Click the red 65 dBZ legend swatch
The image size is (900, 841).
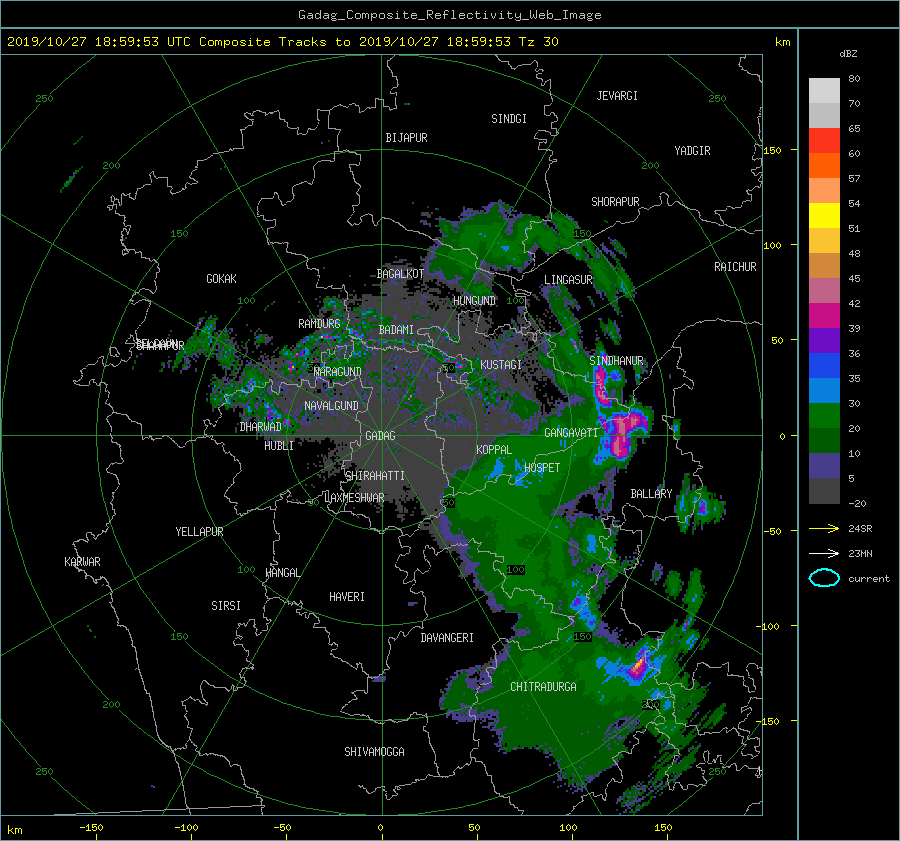point(824,140)
